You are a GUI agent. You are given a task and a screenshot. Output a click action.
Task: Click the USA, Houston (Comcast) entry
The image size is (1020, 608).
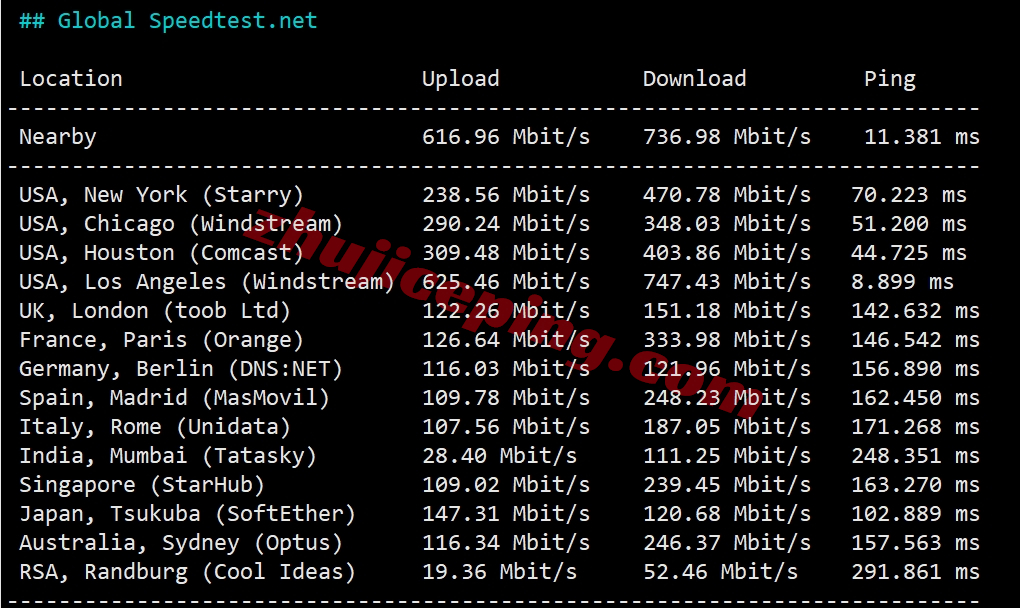[x=161, y=253]
